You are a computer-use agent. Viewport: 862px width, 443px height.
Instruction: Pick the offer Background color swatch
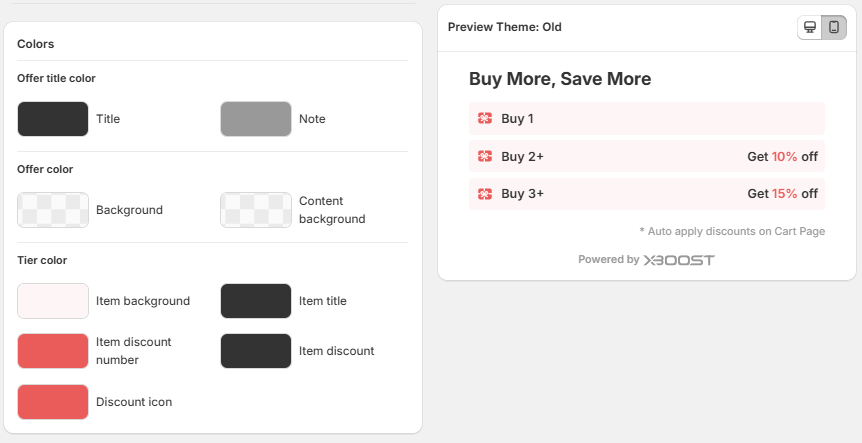(53, 210)
